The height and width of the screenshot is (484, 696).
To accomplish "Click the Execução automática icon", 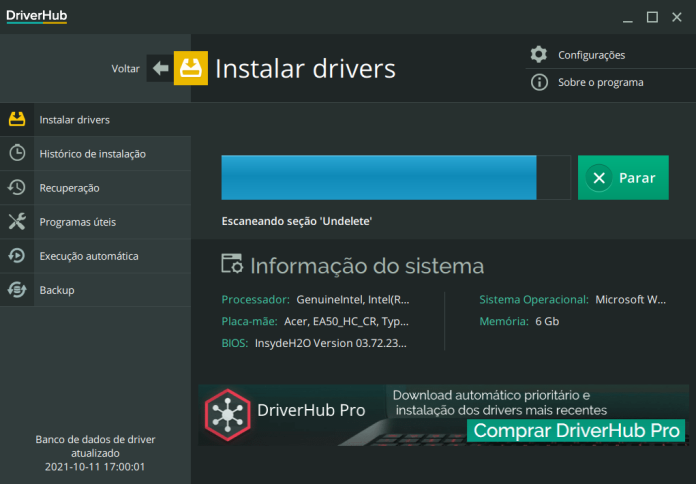I will [x=17, y=256].
